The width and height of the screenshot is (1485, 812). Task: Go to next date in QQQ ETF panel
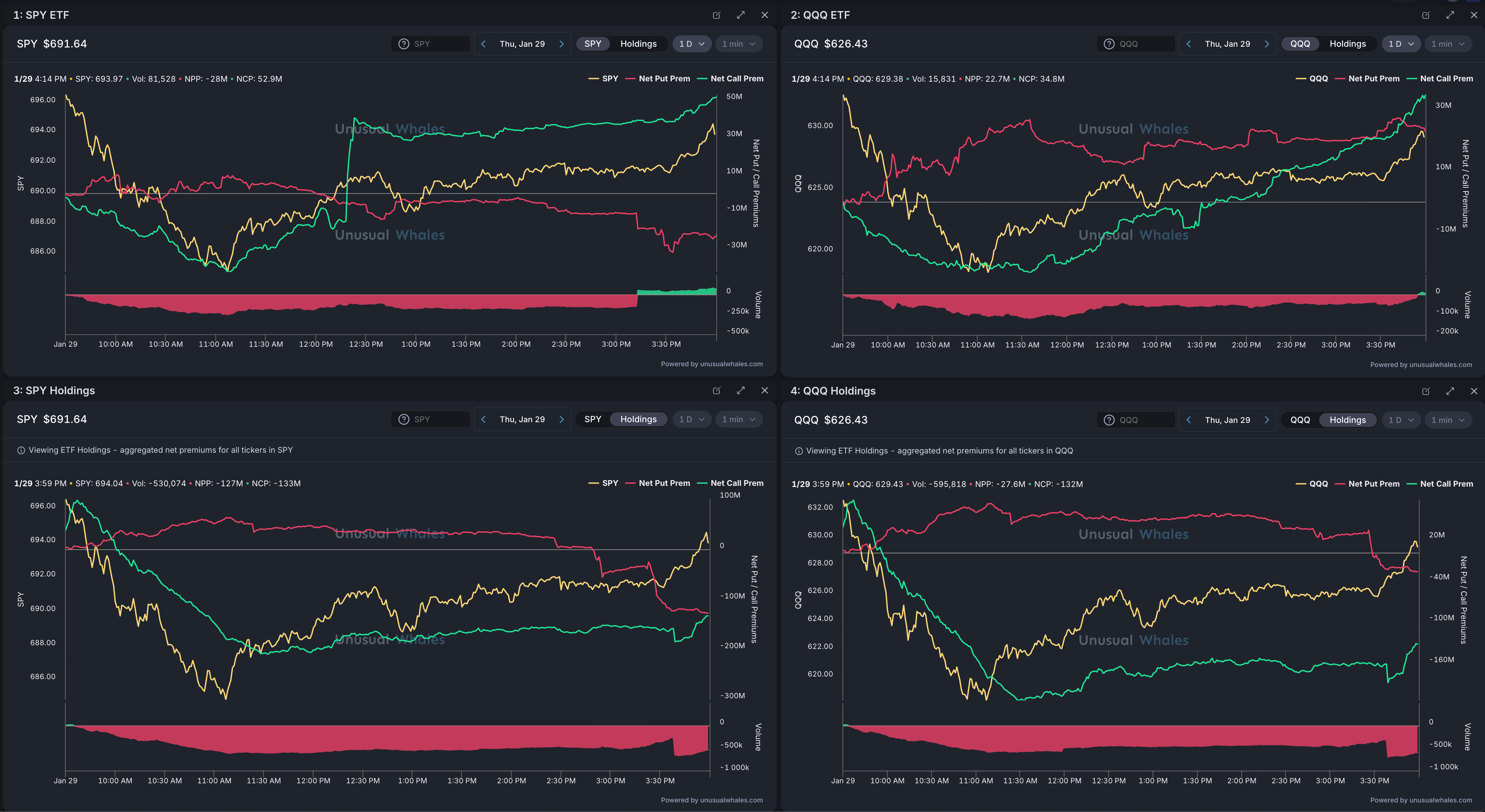pos(1266,44)
